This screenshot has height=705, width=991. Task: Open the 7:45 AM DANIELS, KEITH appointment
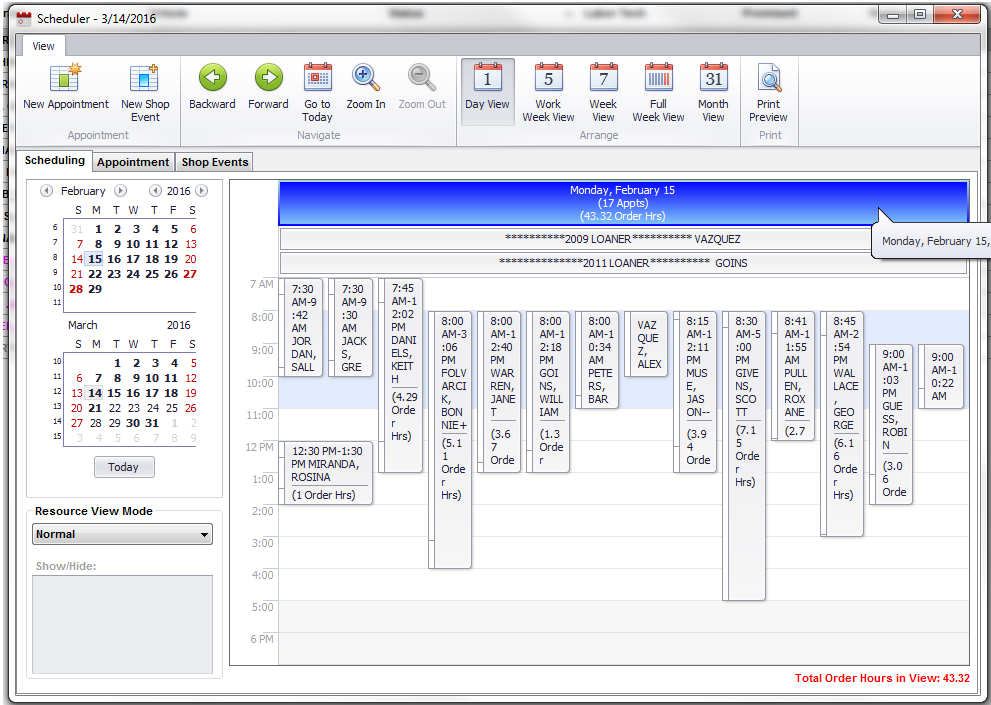(401, 375)
